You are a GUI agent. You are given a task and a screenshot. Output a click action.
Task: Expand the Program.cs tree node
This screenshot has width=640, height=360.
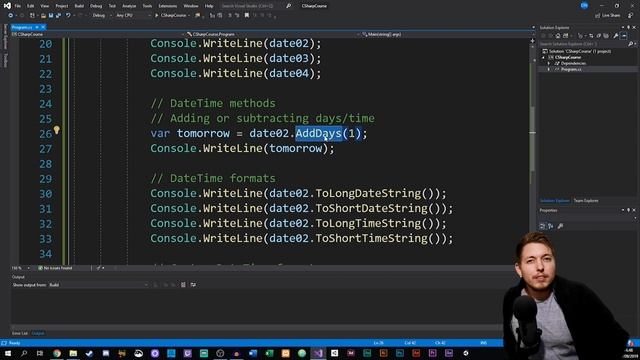coord(549,70)
